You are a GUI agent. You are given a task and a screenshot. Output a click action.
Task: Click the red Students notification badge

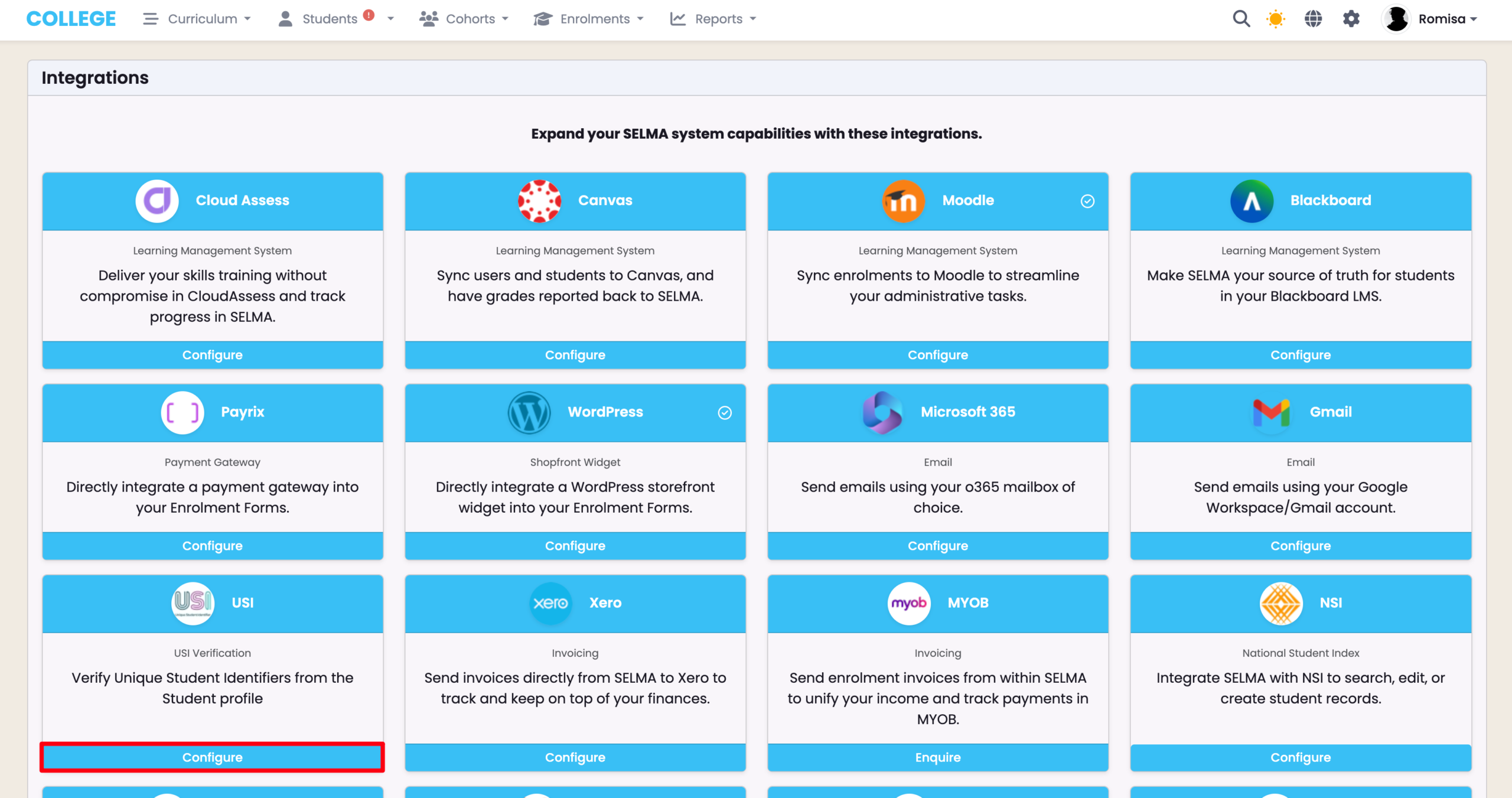coord(369,15)
